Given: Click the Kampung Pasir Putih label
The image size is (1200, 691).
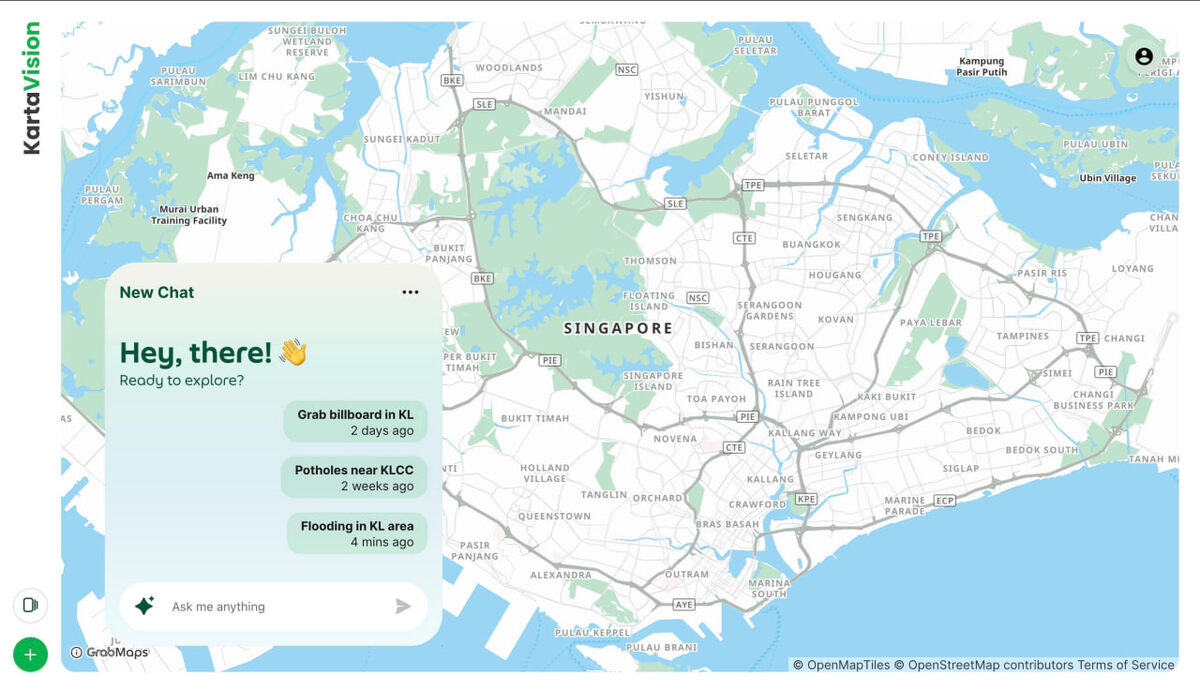Looking at the screenshot, I should click(982, 67).
